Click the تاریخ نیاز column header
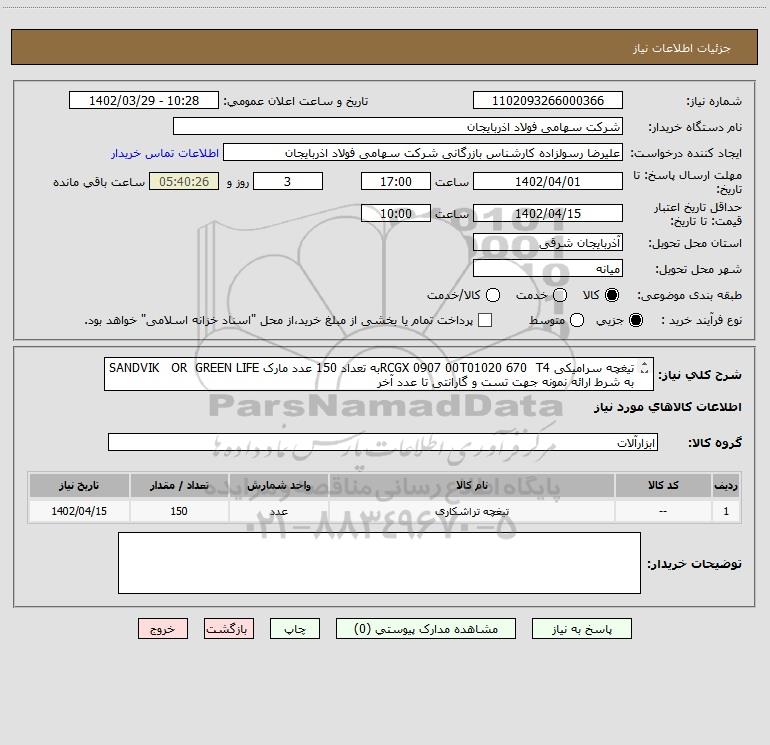The width and height of the screenshot is (770, 745). point(79,485)
